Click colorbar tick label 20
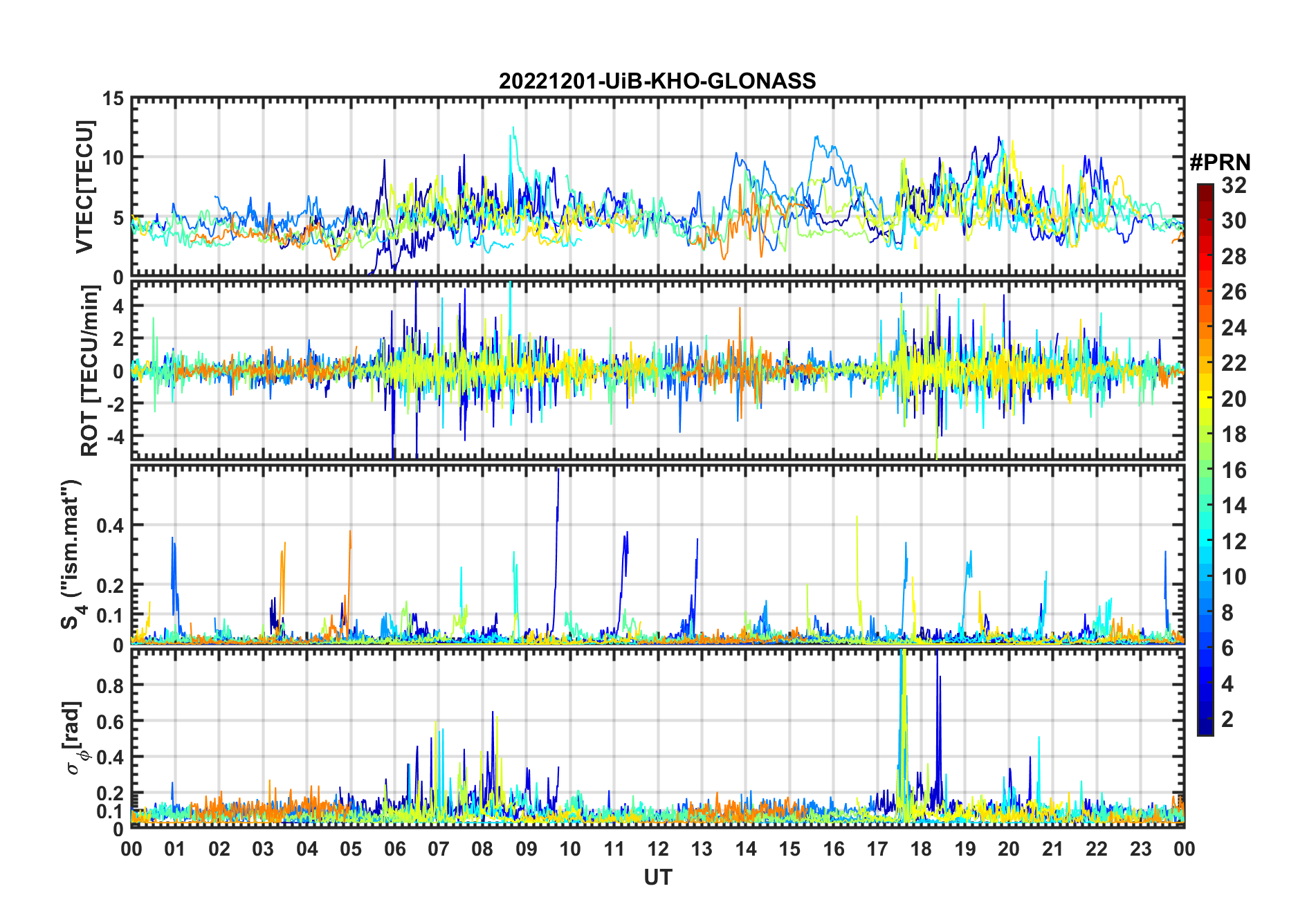This screenshot has height=920, width=1316. point(1234,399)
